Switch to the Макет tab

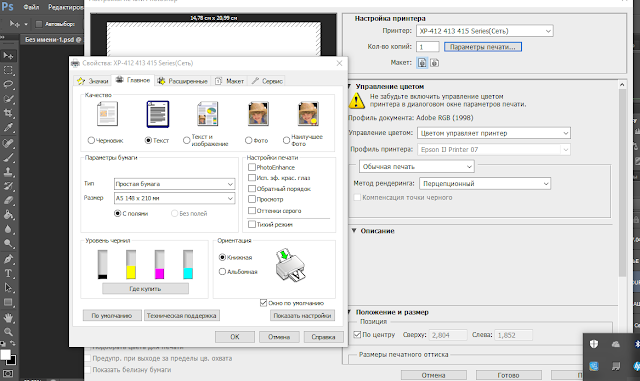coord(229,81)
